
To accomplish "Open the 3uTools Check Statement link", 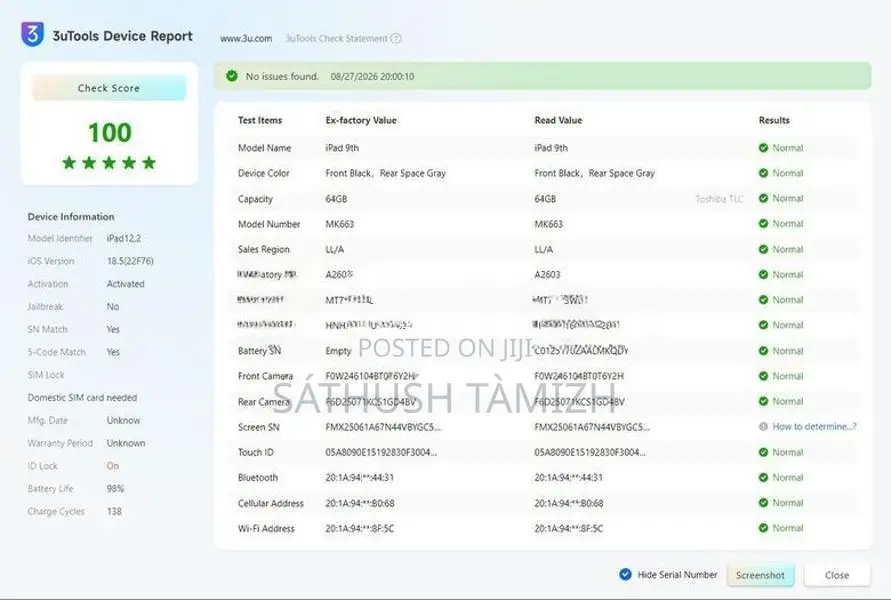I will (x=336, y=39).
